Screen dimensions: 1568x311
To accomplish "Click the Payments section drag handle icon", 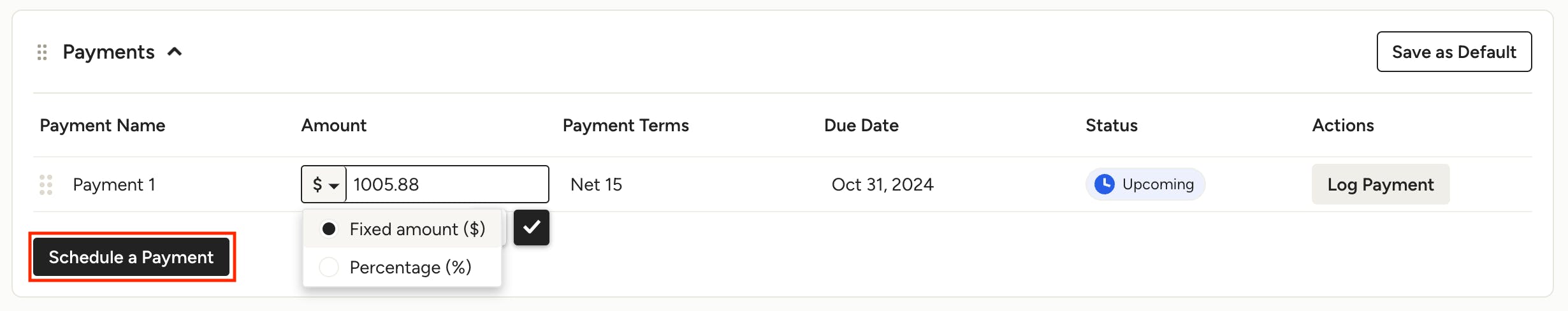I will coord(42,52).
